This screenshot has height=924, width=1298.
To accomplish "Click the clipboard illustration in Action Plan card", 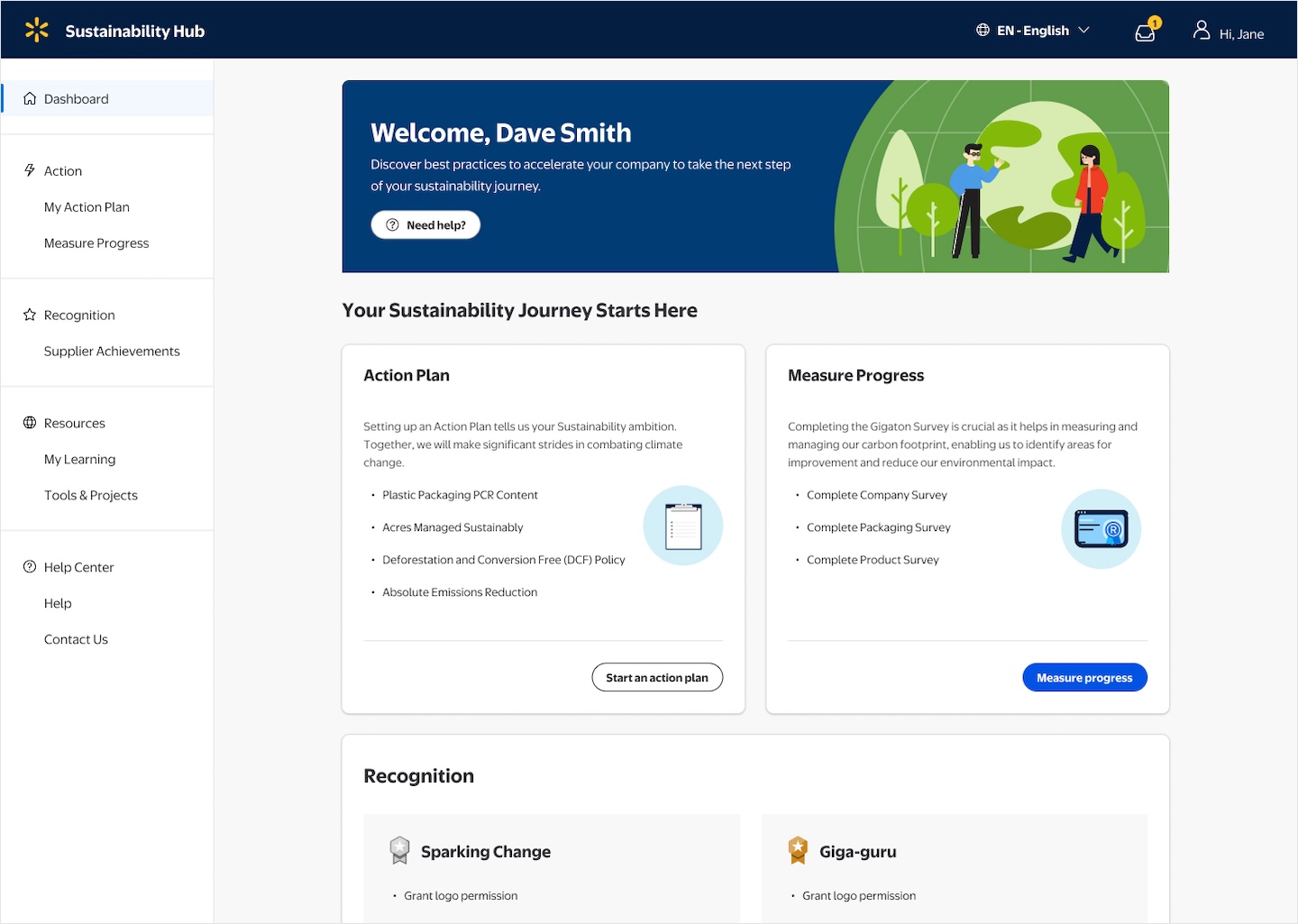I will click(x=682, y=525).
